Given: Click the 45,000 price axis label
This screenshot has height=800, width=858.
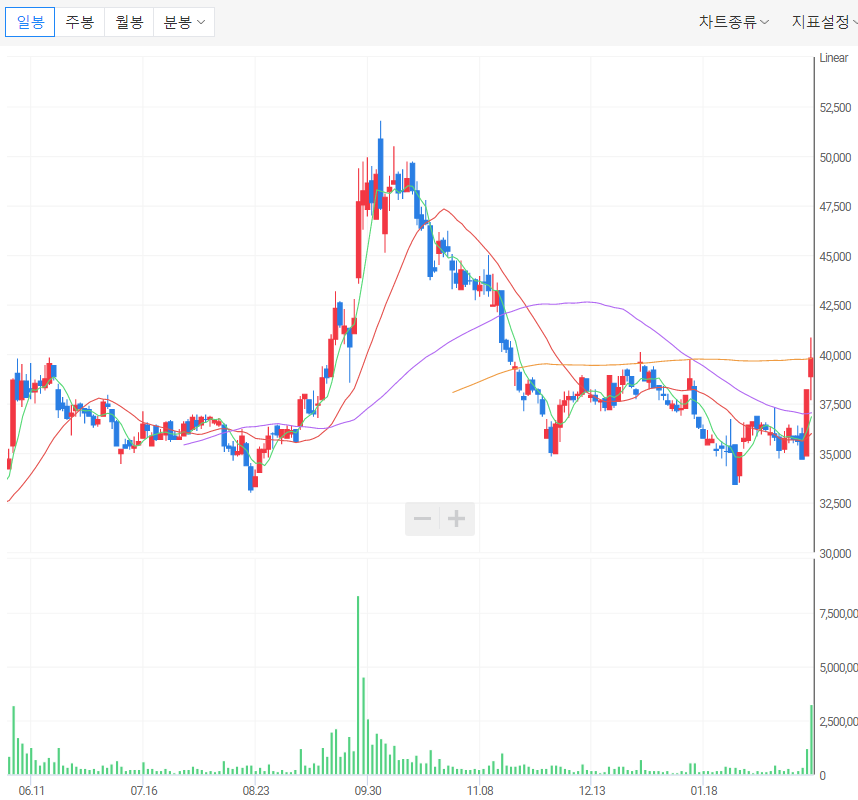Looking at the screenshot, I should pos(835,257).
